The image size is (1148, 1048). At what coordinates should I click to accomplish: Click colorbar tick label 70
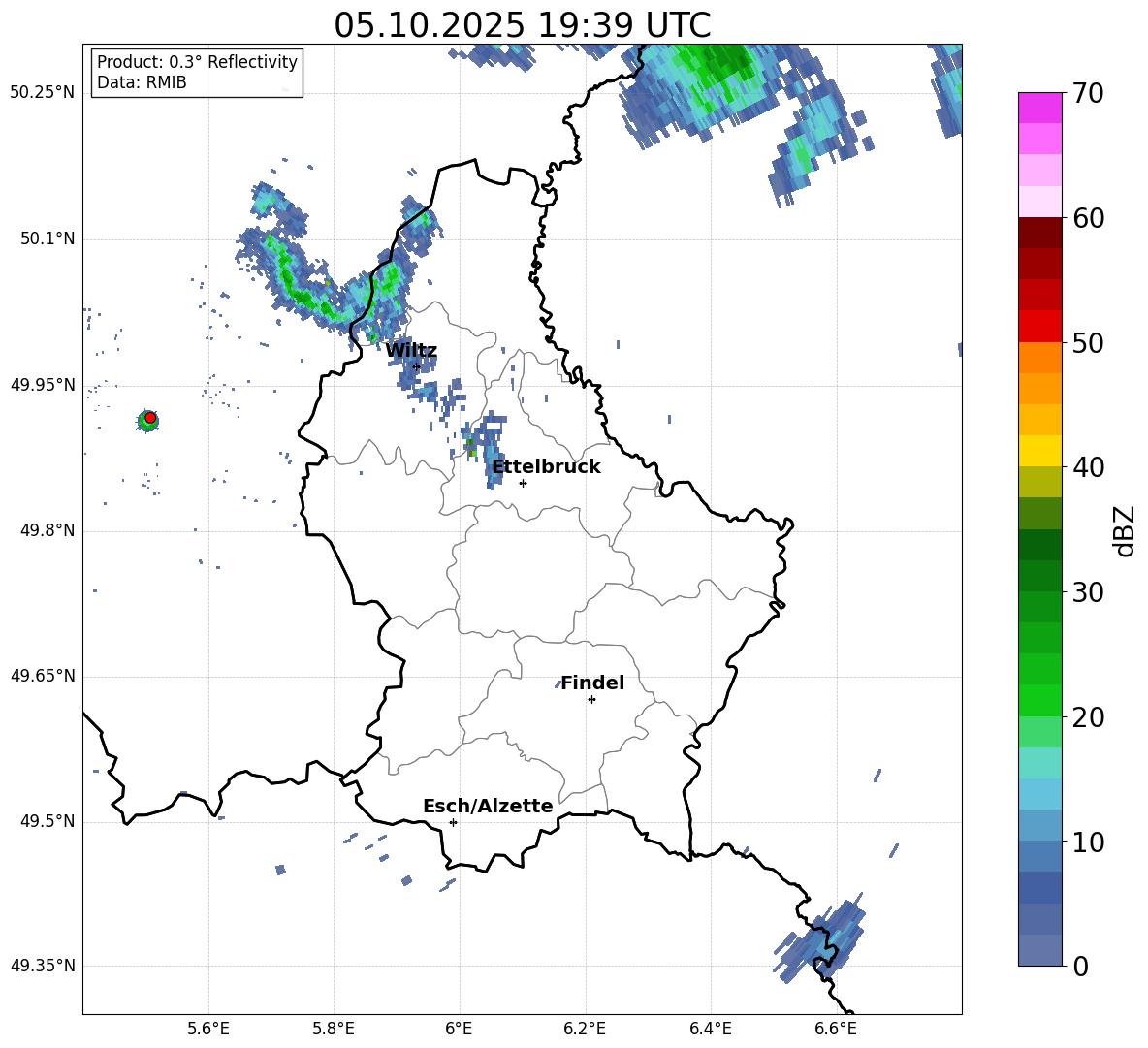pos(1088,94)
